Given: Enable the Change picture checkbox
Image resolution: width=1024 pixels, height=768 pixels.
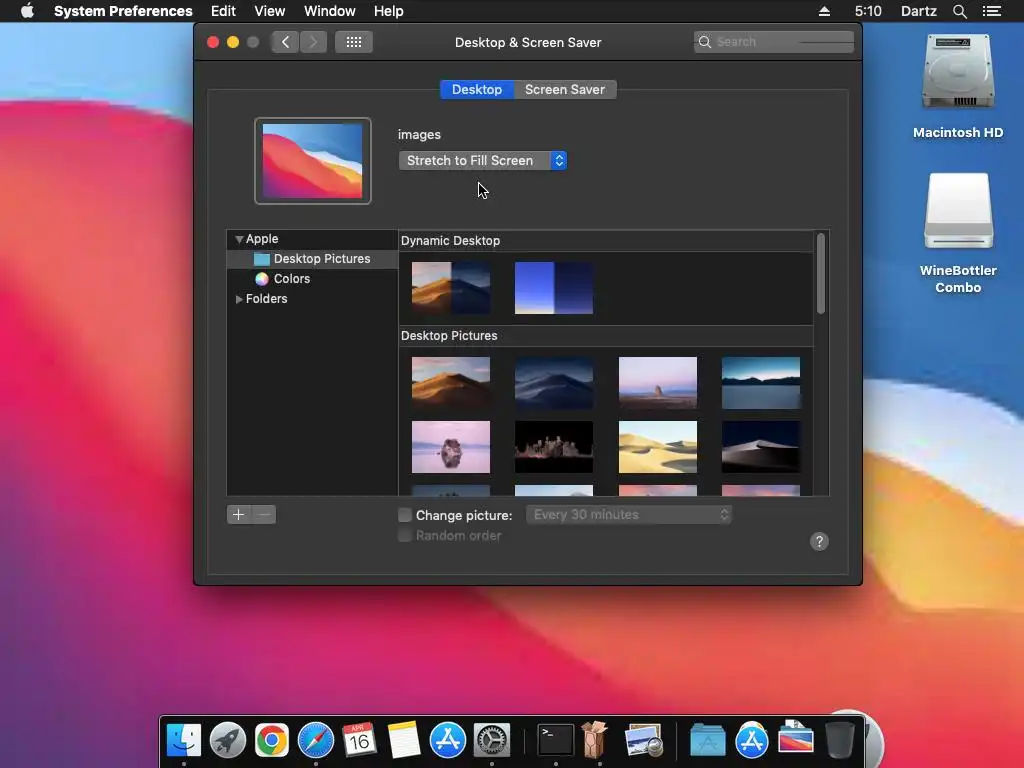Looking at the screenshot, I should tap(405, 515).
